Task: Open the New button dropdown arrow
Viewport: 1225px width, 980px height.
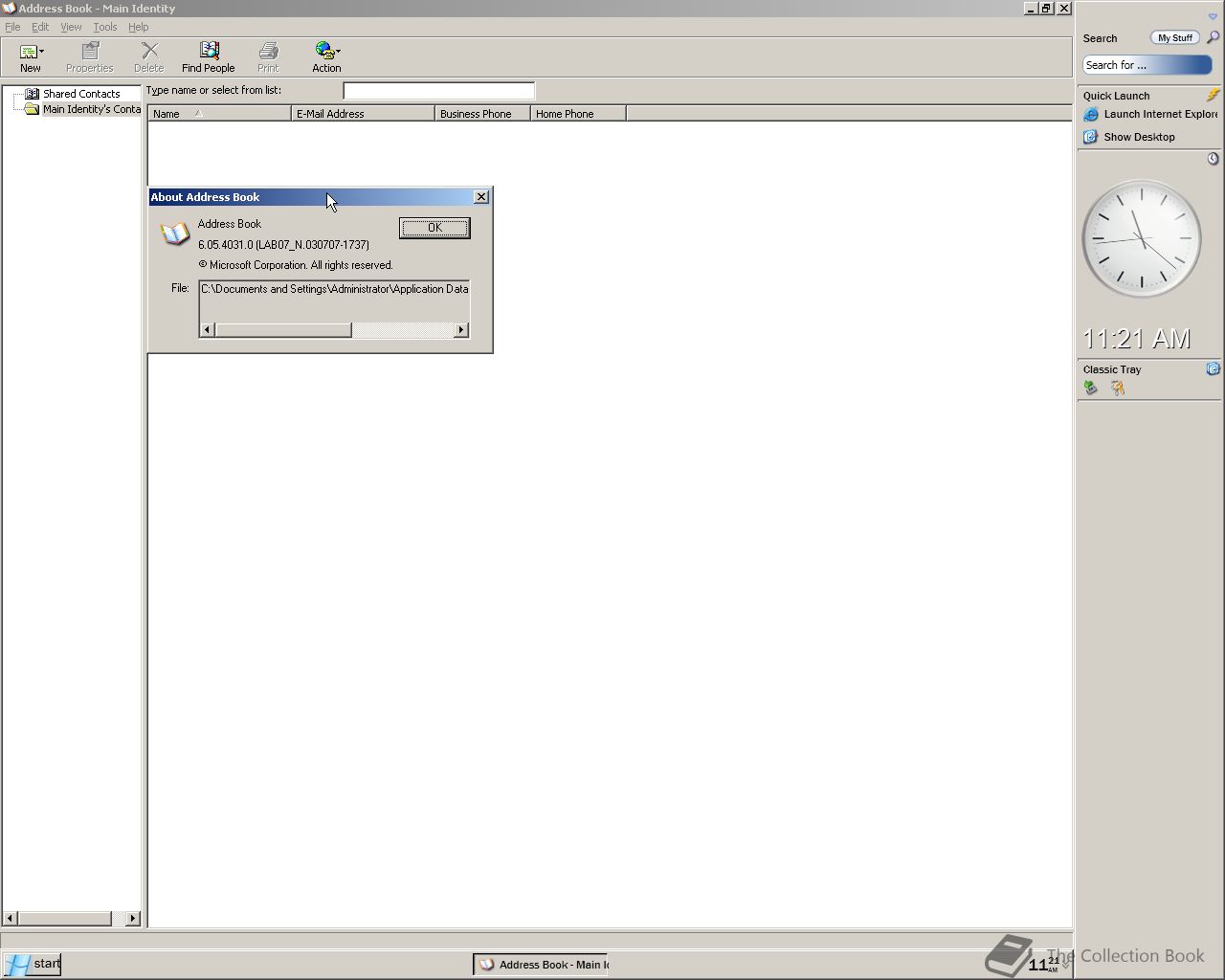Action: (x=41, y=52)
